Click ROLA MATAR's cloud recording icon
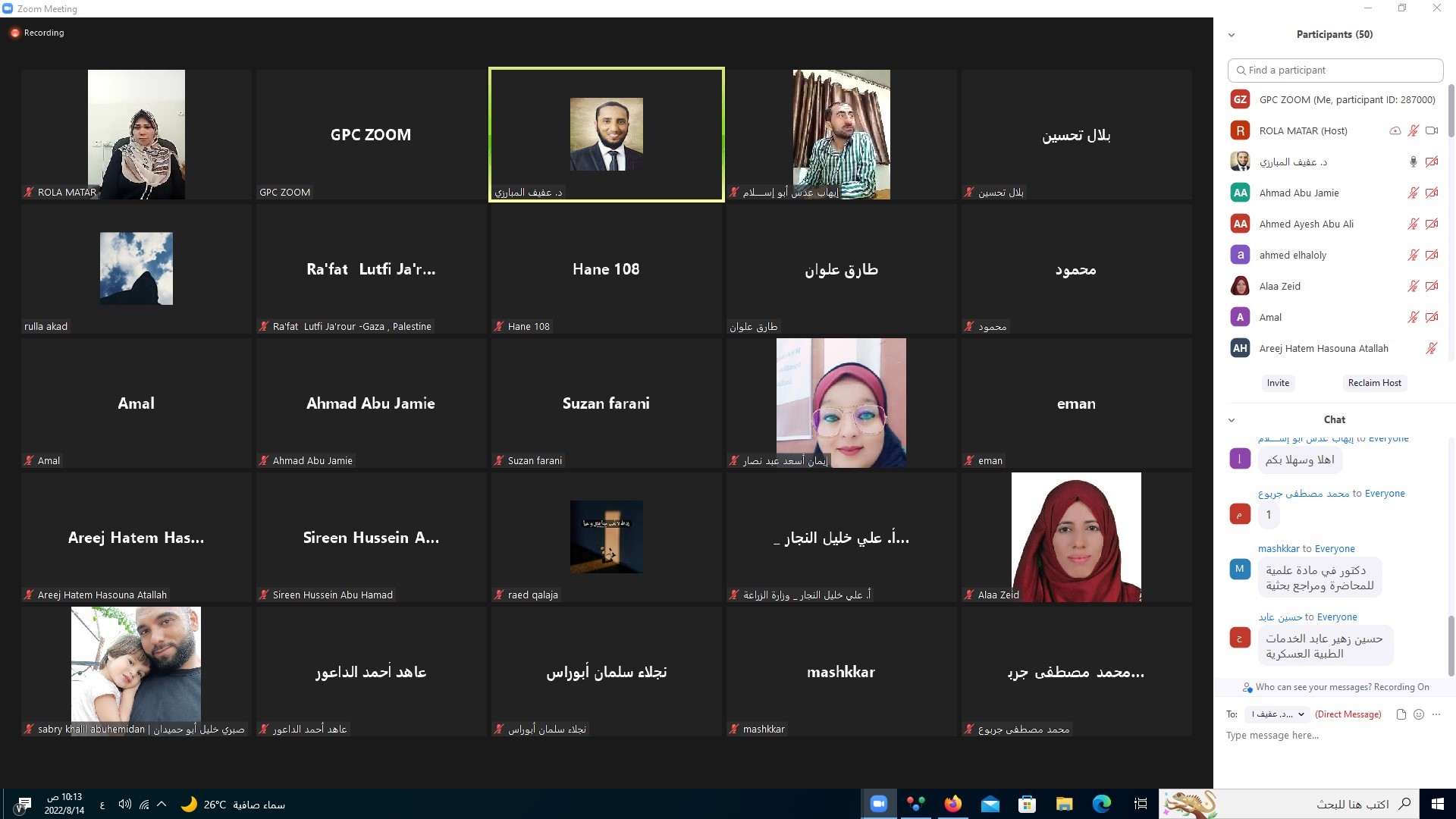The height and width of the screenshot is (819, 1456). tap(1395, 130)
